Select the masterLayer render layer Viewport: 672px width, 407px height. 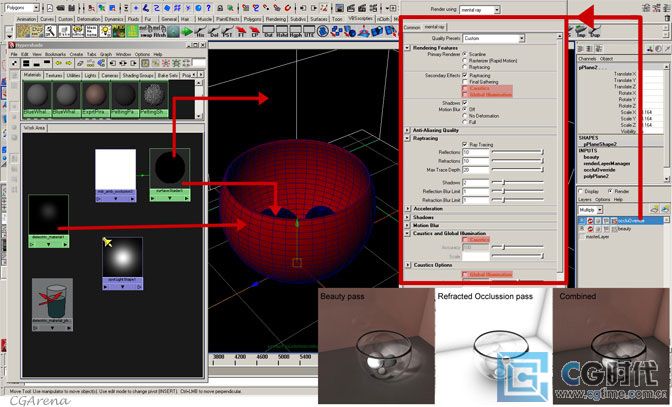click(x=597, y=236)
